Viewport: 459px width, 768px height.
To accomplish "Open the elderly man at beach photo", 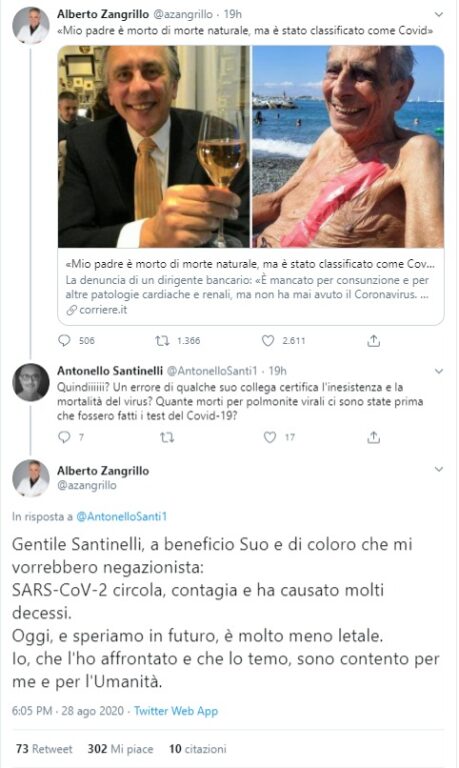I will (x=348, y=146).
